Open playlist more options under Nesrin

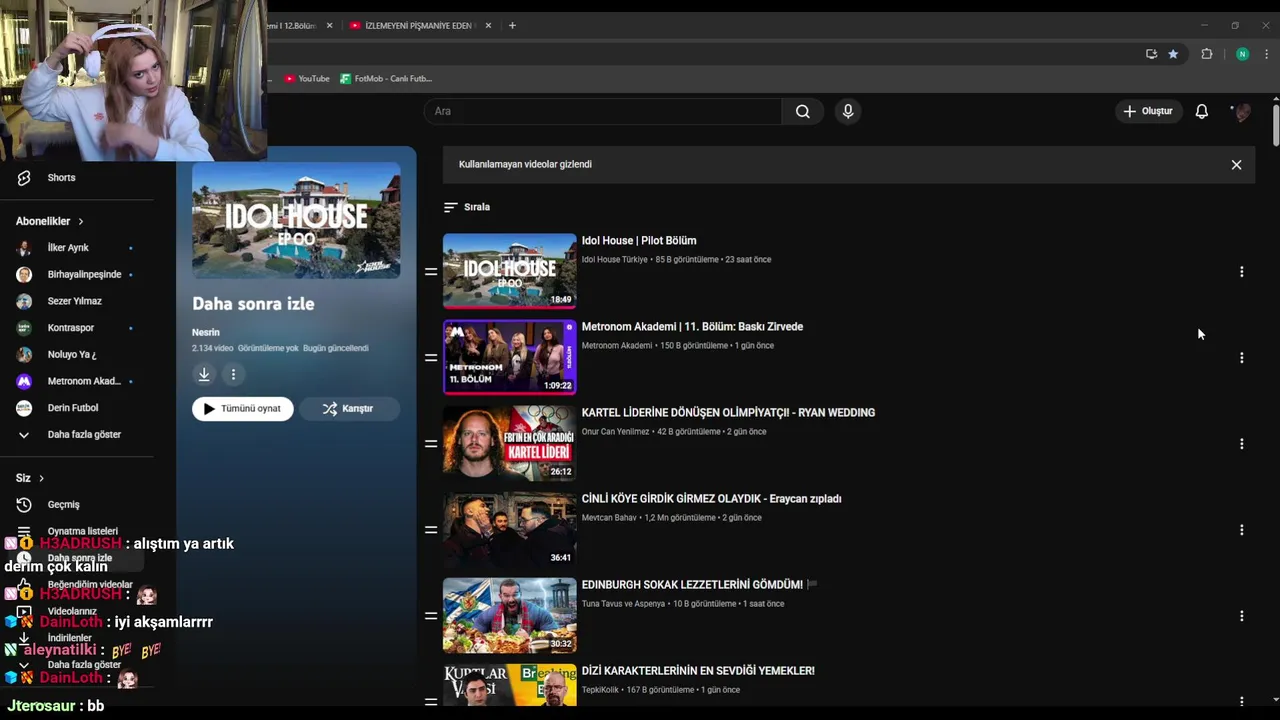point(233,374)
